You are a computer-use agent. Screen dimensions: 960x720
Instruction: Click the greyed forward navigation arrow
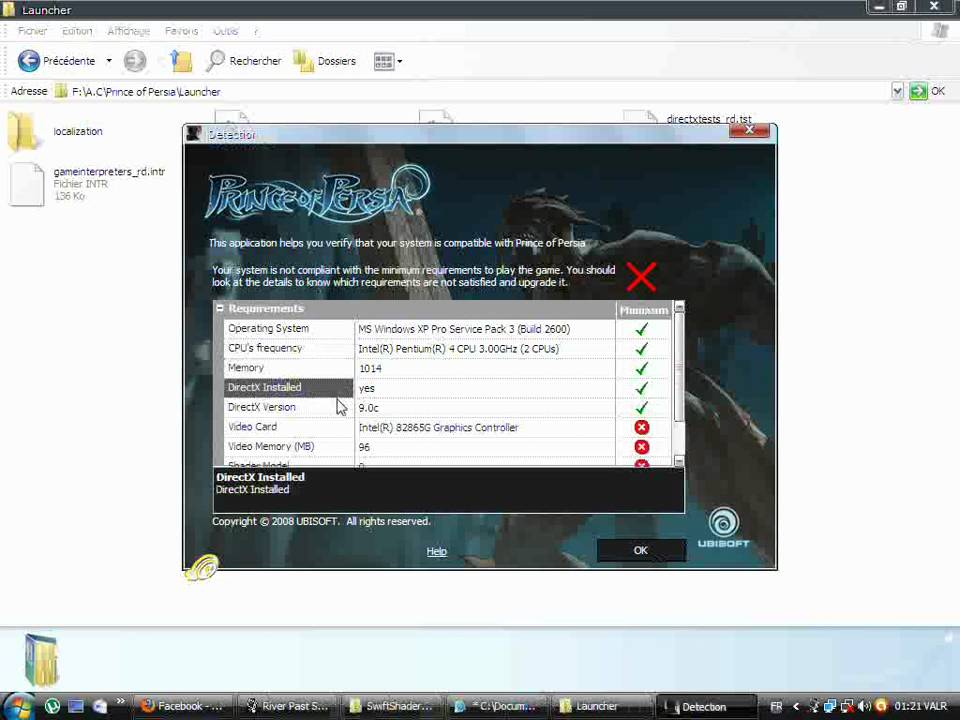point(135,61)
